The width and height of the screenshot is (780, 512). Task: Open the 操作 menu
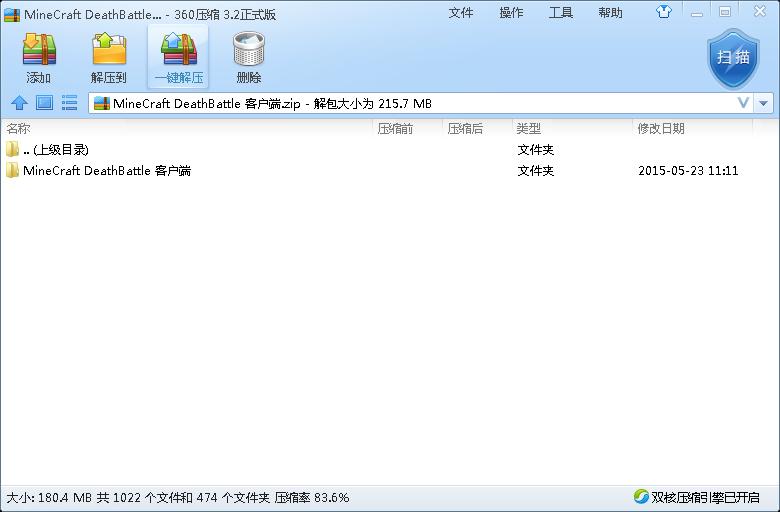[511, 12]
